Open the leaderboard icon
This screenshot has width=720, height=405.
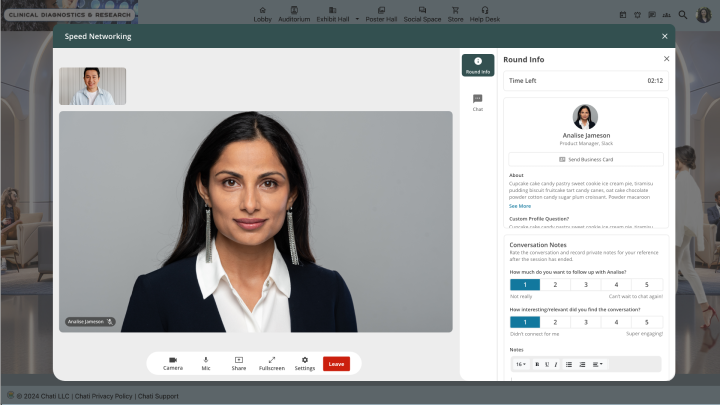click(667, 15)
